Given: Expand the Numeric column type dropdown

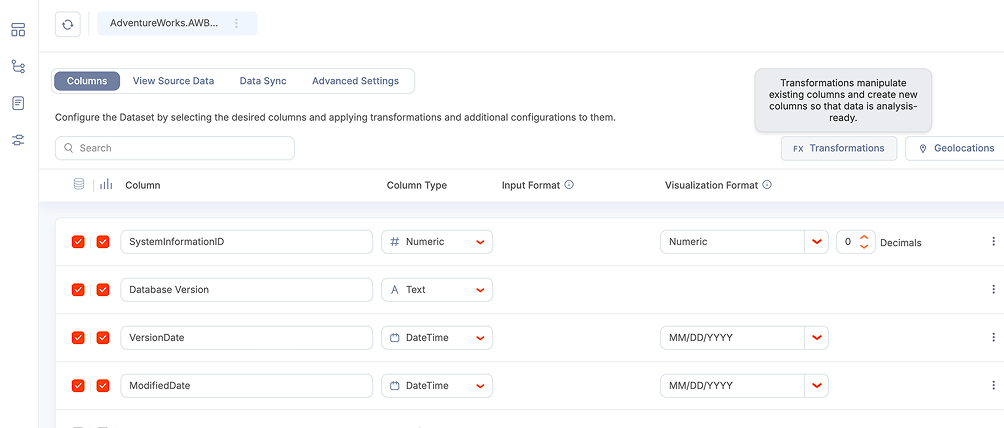Looking at the screenshot, I should pyautogui.click(x=480, y=242).
